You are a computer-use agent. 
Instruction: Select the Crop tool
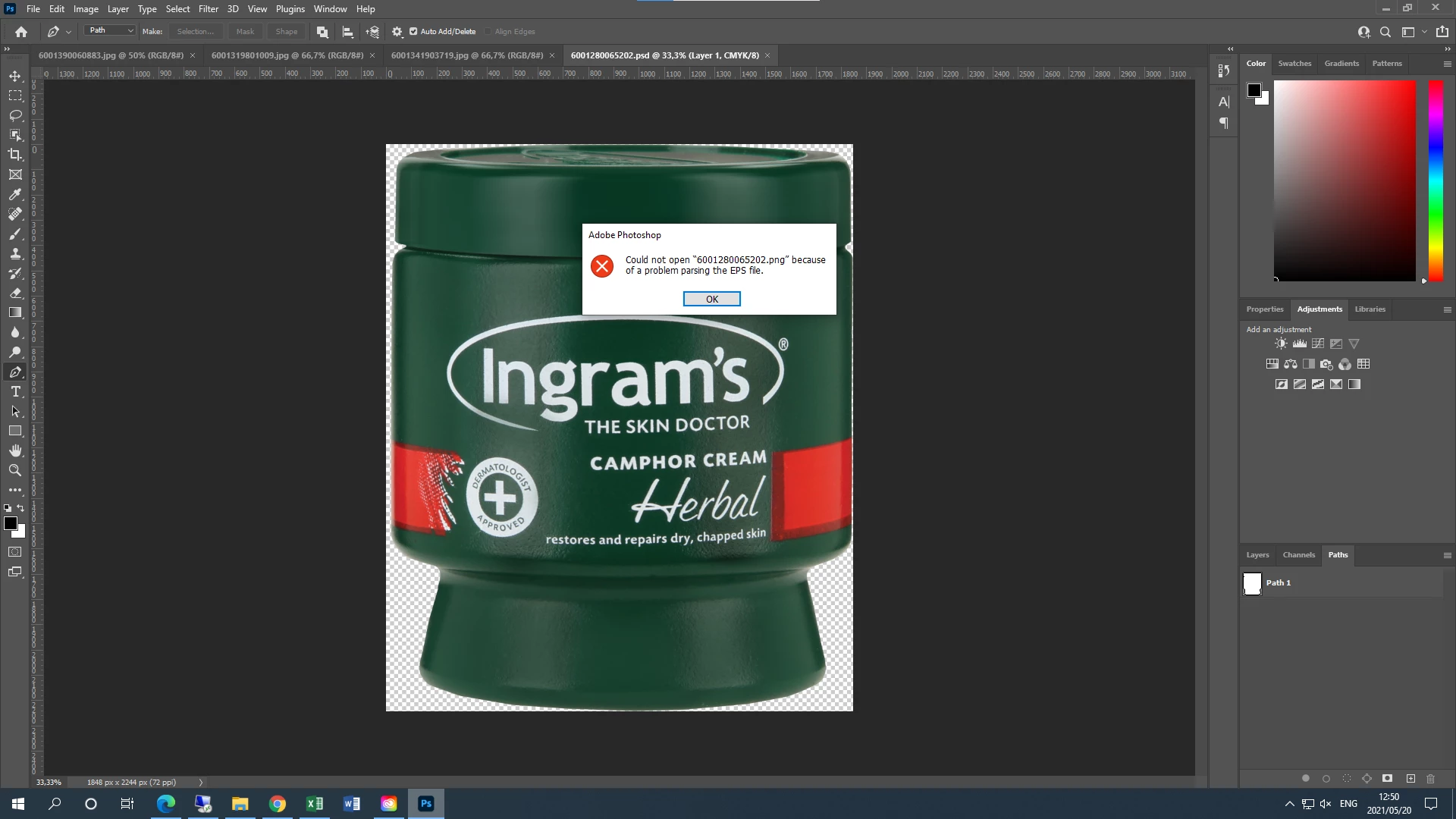tap(15, 155)
